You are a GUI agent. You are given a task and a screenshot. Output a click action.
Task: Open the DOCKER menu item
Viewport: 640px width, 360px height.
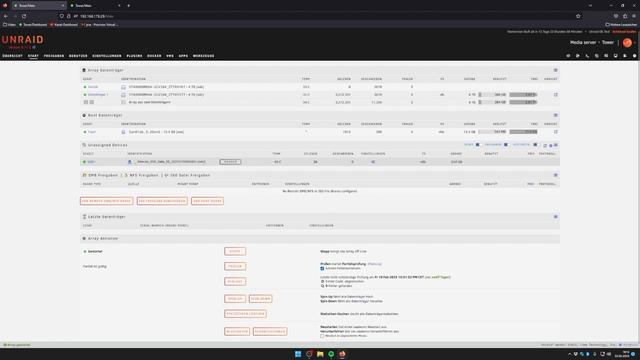pyautogui.click(x=154, y=56)
